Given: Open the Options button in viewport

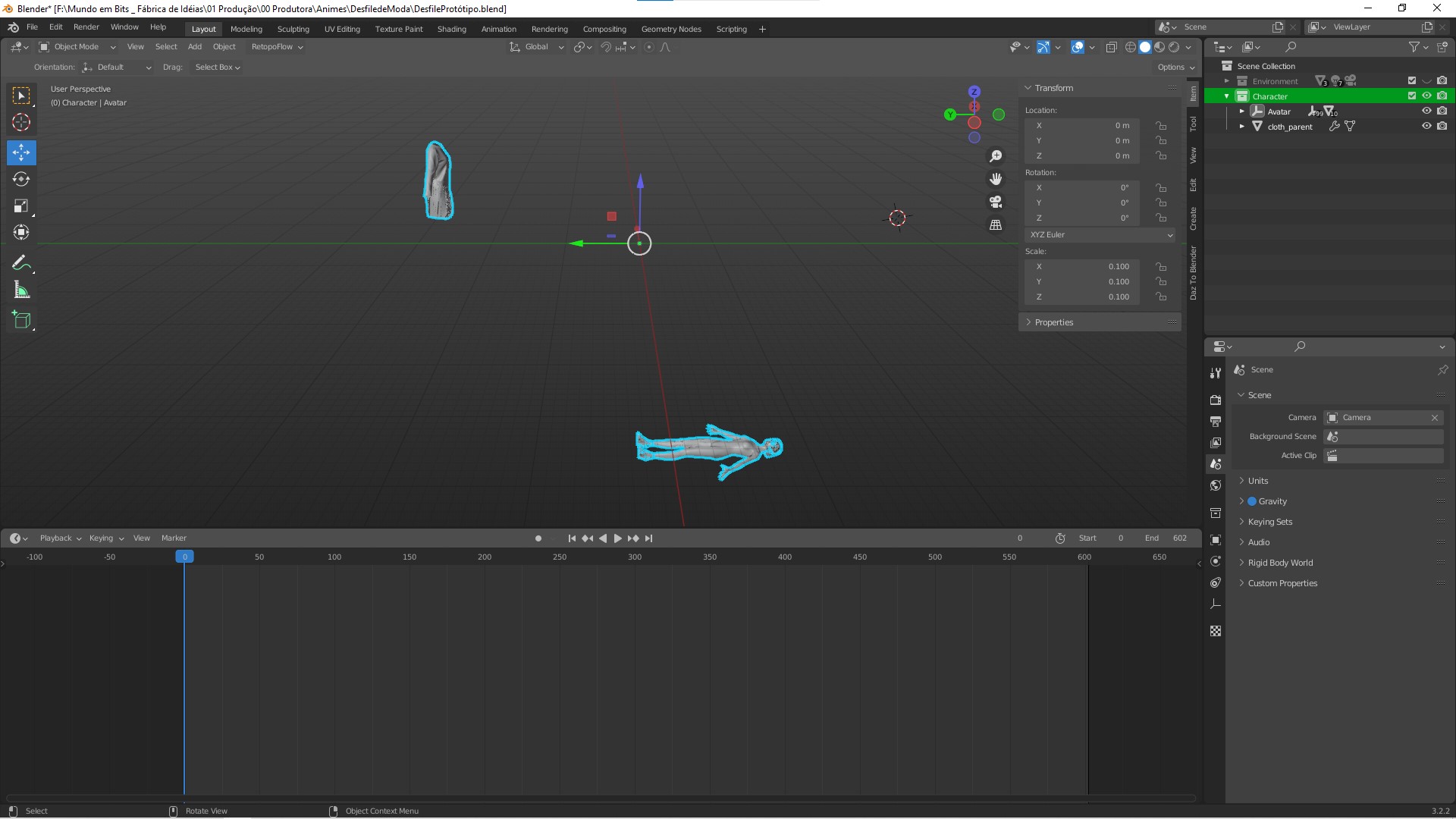Looking at the screenshot, I should pos(1176,67).
